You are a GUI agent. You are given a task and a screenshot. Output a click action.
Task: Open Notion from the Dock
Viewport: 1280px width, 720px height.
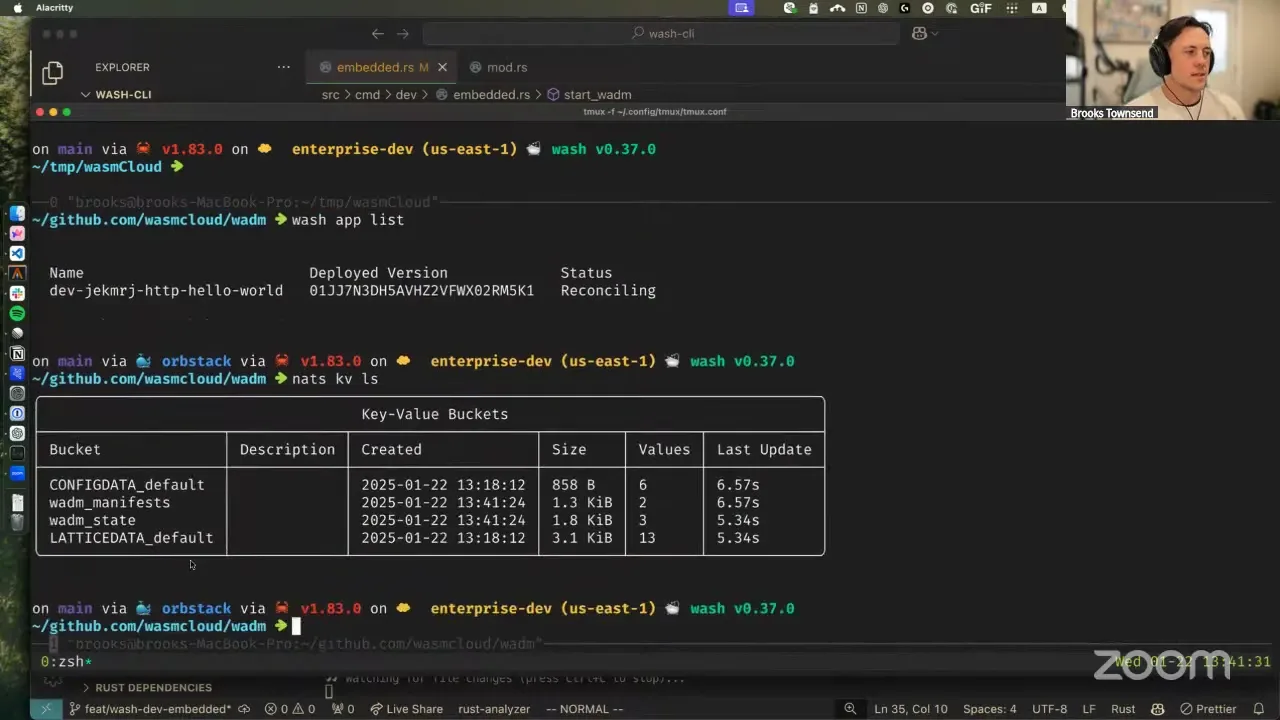point(17,353)
